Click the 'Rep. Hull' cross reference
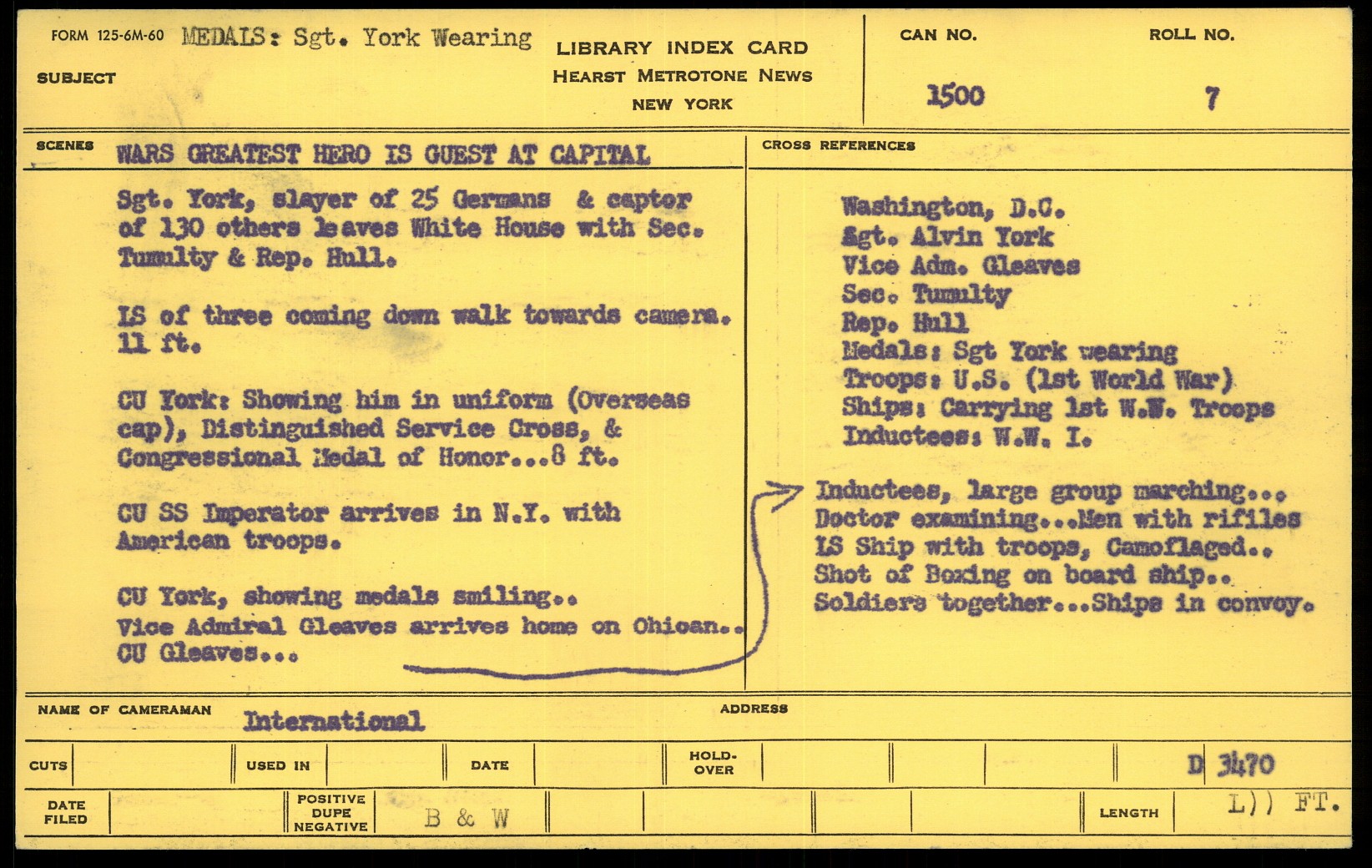 tap(905, 323)
